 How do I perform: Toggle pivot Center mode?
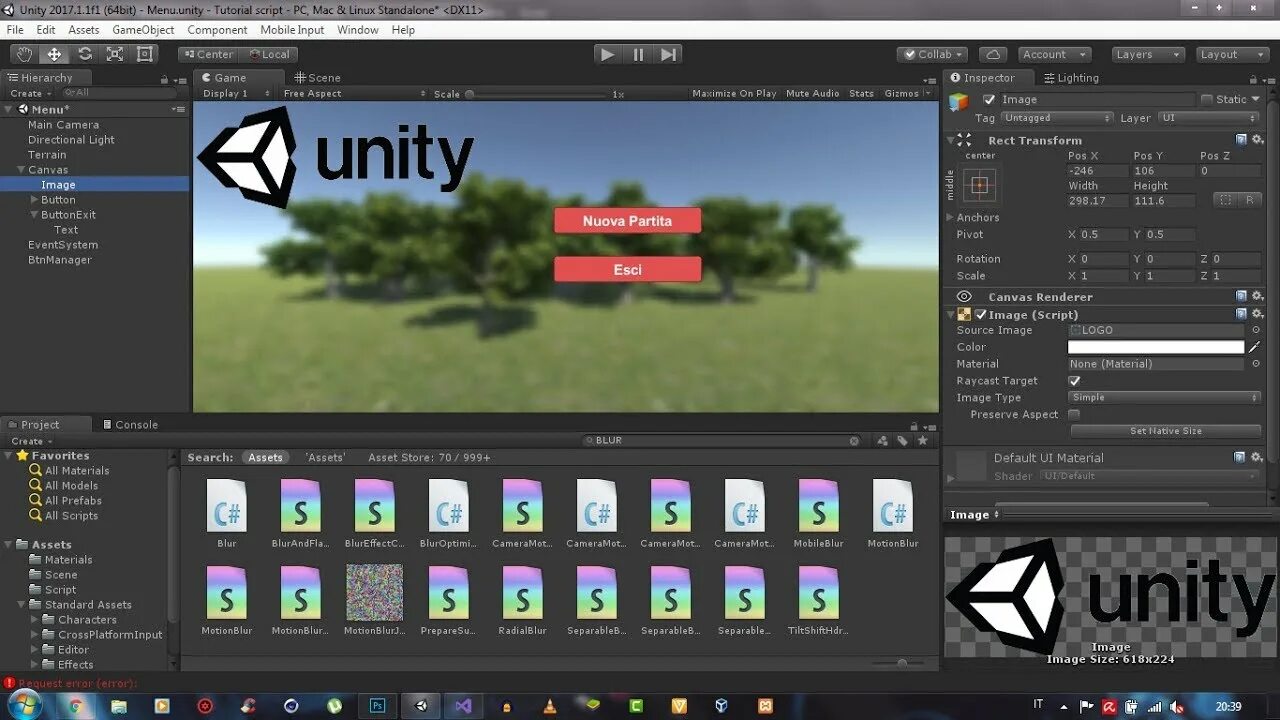[x=207, y=54]
